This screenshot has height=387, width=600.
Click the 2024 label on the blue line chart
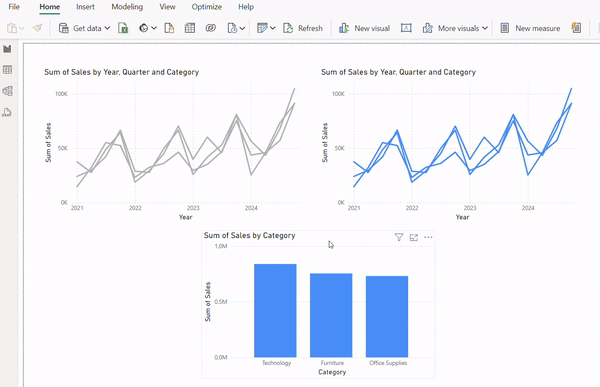click(x=528, y=208)
